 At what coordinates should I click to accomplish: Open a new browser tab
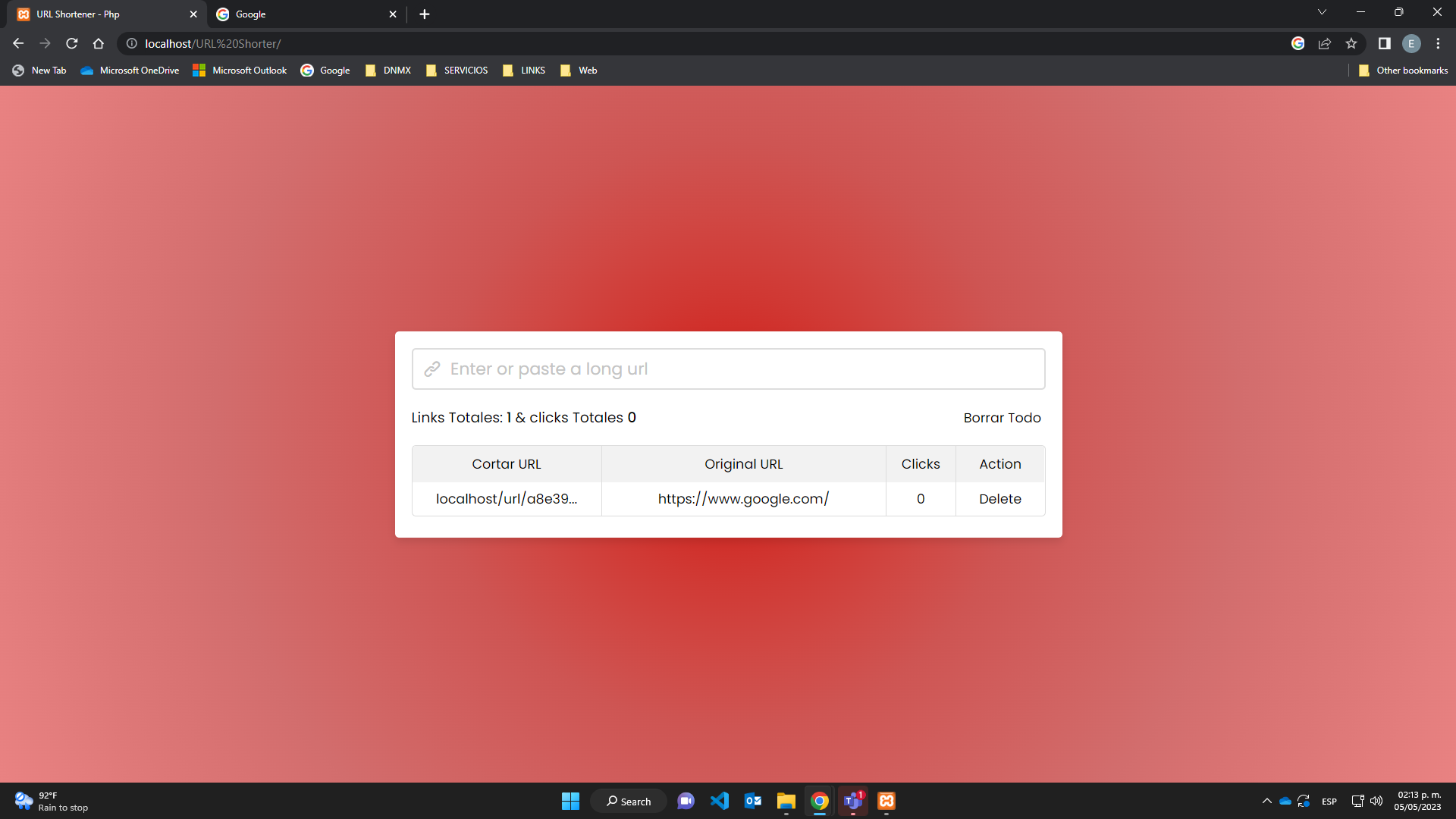pos(425,14)
